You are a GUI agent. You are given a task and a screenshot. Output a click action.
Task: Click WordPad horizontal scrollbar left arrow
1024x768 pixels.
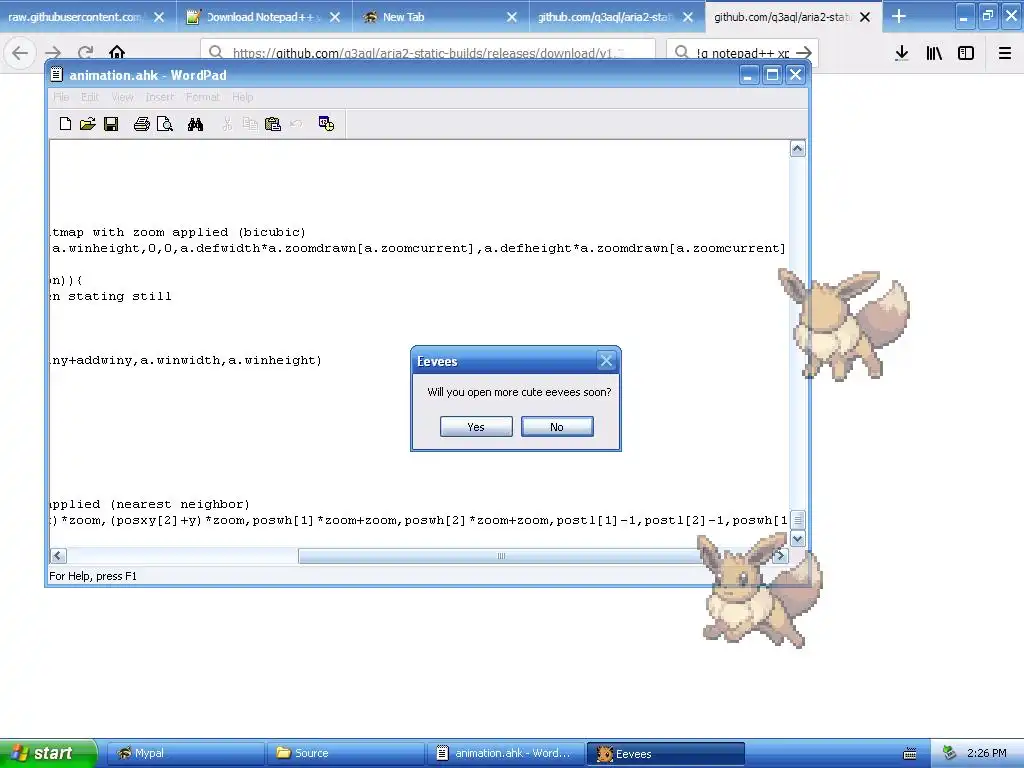58,556
